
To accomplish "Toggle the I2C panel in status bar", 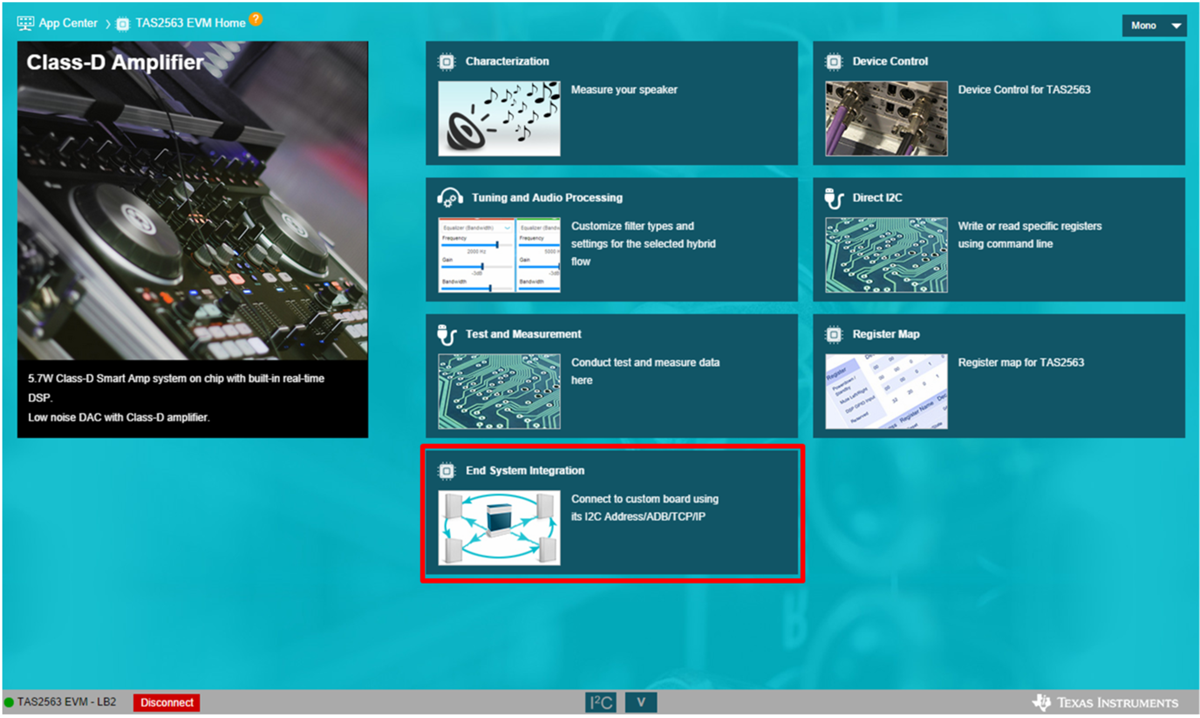I will tap(601, 703).
